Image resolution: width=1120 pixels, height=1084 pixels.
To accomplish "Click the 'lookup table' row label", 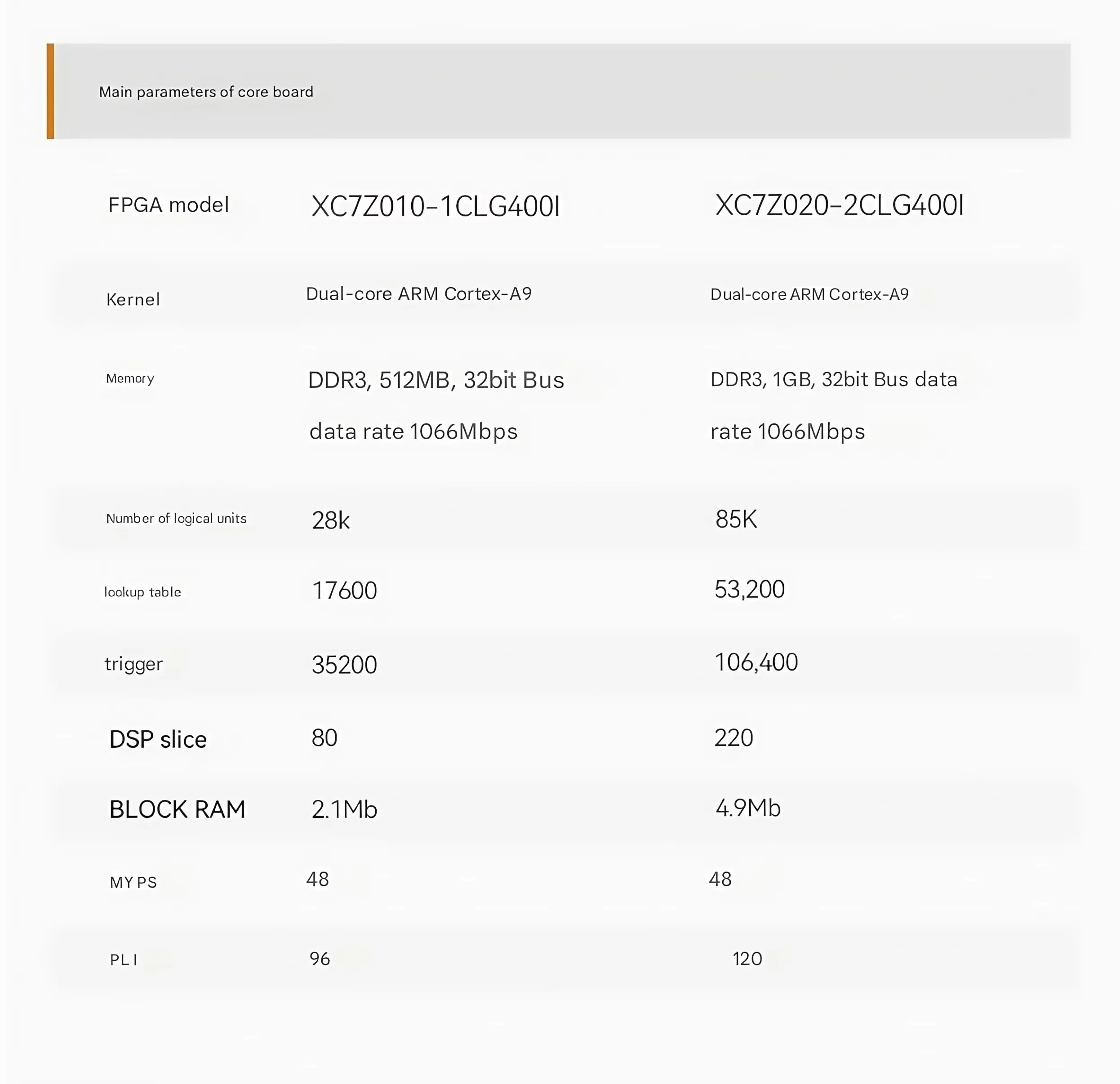I will (x=143, y=592).
